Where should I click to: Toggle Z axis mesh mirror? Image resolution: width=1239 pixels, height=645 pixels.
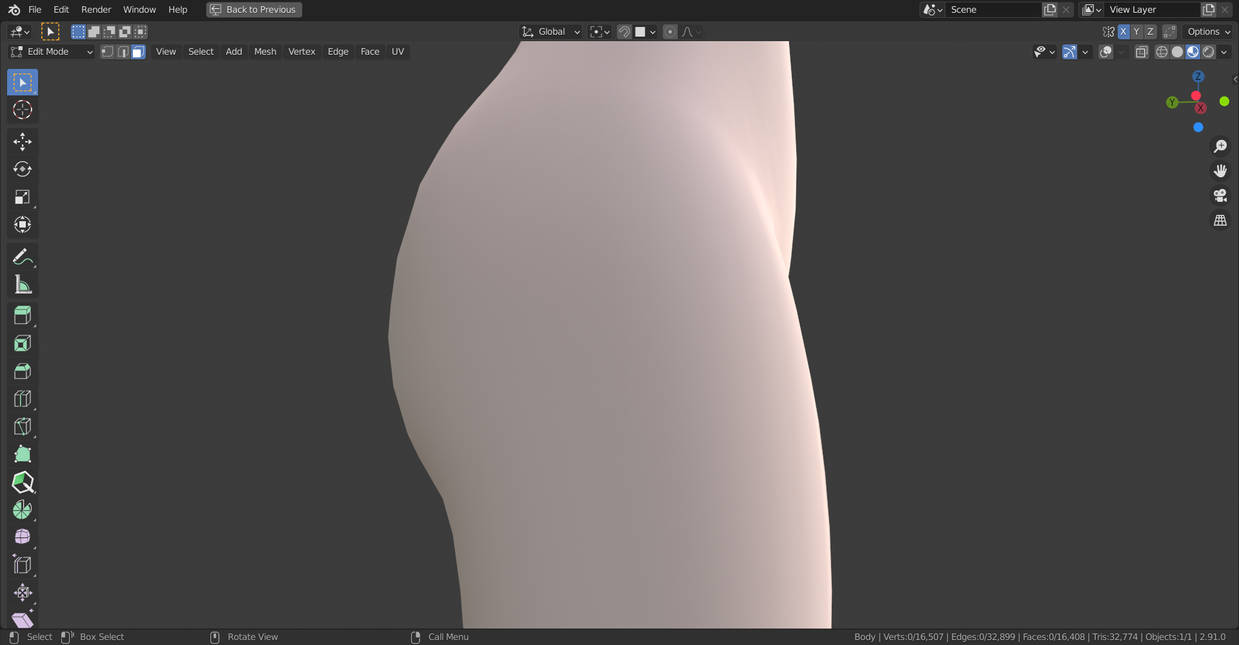1150,32
